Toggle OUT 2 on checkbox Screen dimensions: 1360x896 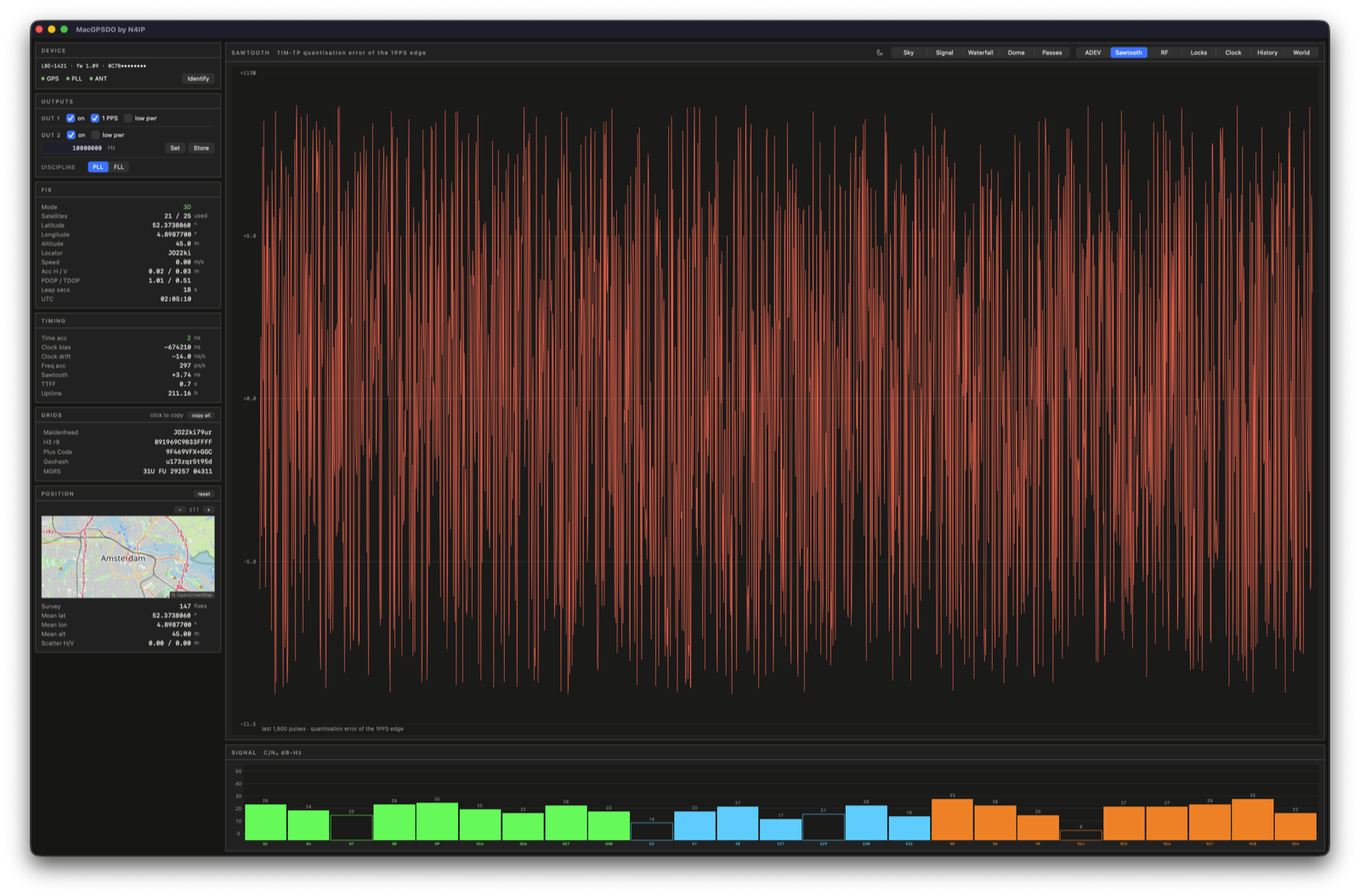pos(71,135)
